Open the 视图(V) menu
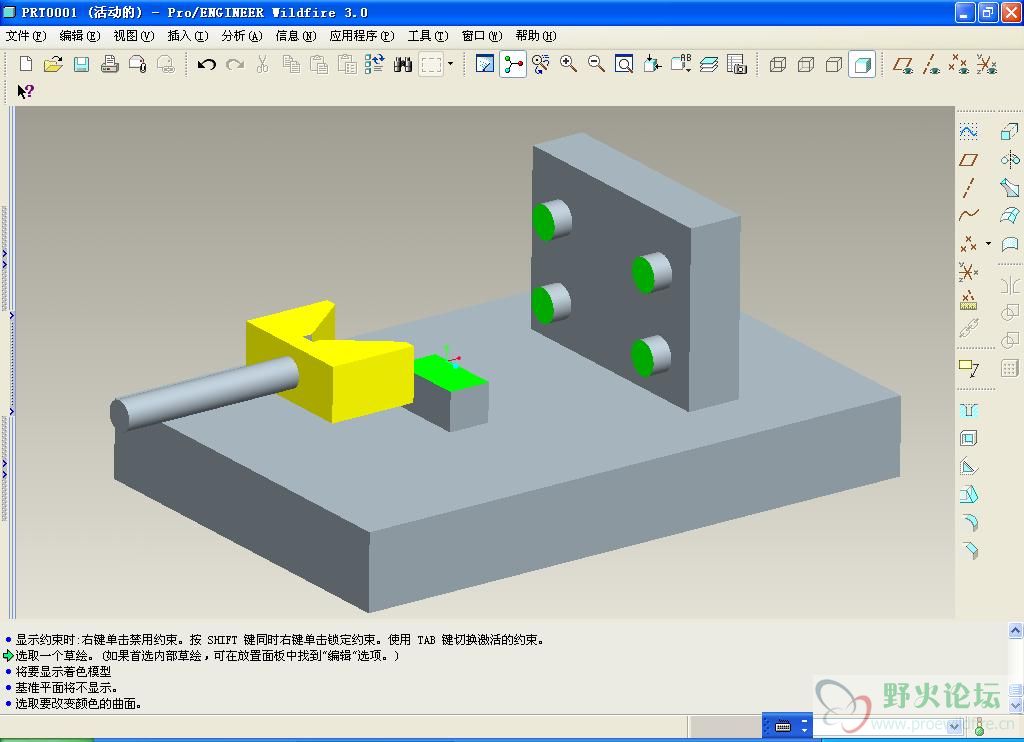This screenshot has height=742, width=1024. [134, 36]
